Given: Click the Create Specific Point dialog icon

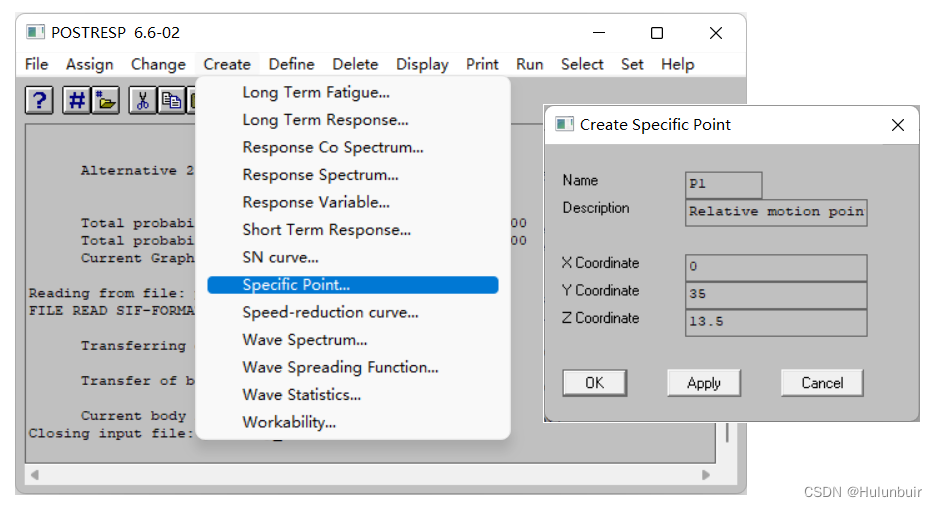Looking at the screenshot, I should point(564,124).
